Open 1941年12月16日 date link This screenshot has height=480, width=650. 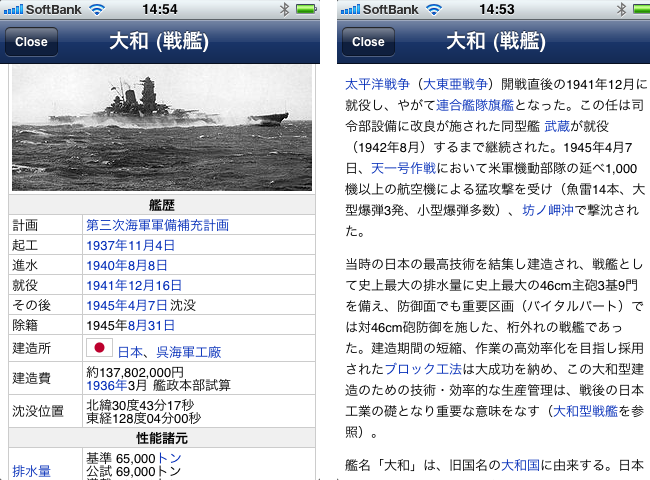pyautogui.click(x=134, y=285)
